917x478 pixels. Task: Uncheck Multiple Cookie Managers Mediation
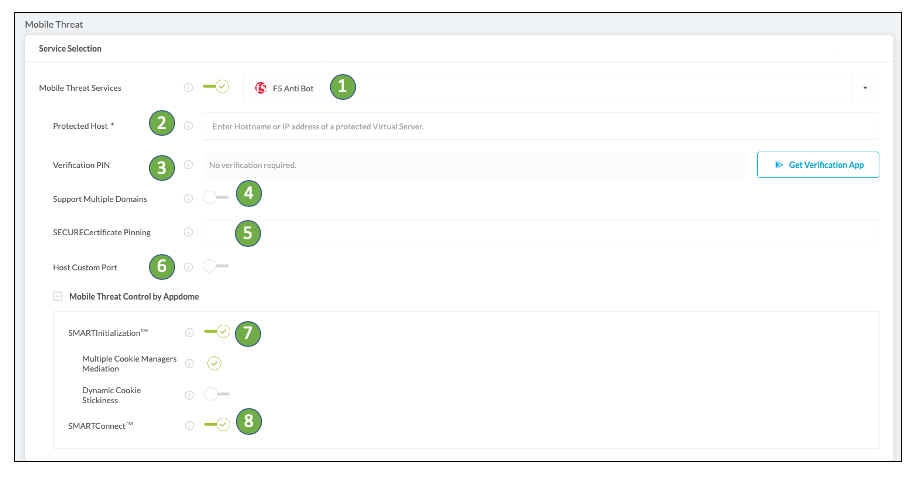(x=214, y=363)
